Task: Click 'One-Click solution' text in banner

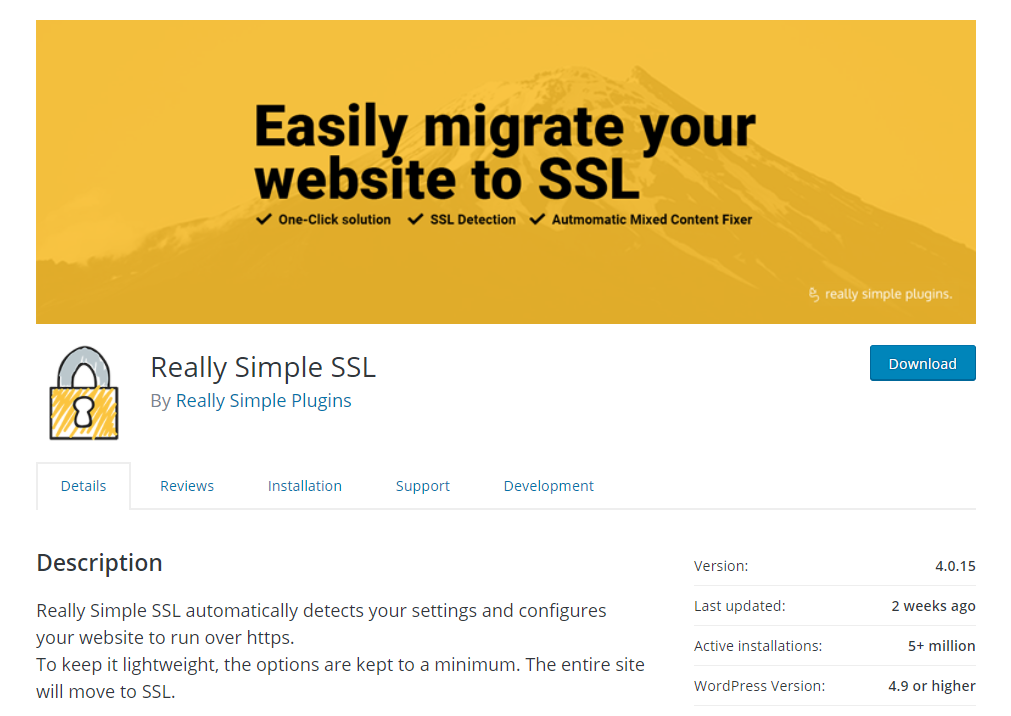Action: point(335,219)
